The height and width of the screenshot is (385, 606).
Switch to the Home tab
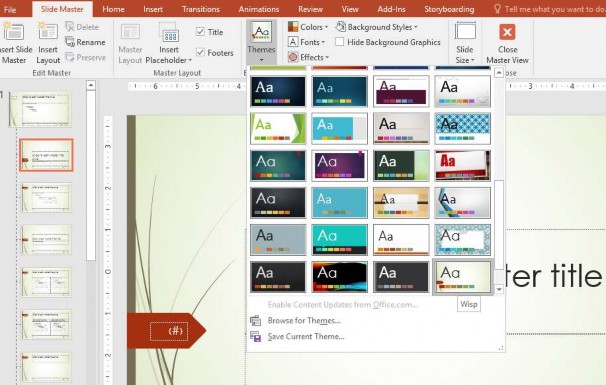113,9
